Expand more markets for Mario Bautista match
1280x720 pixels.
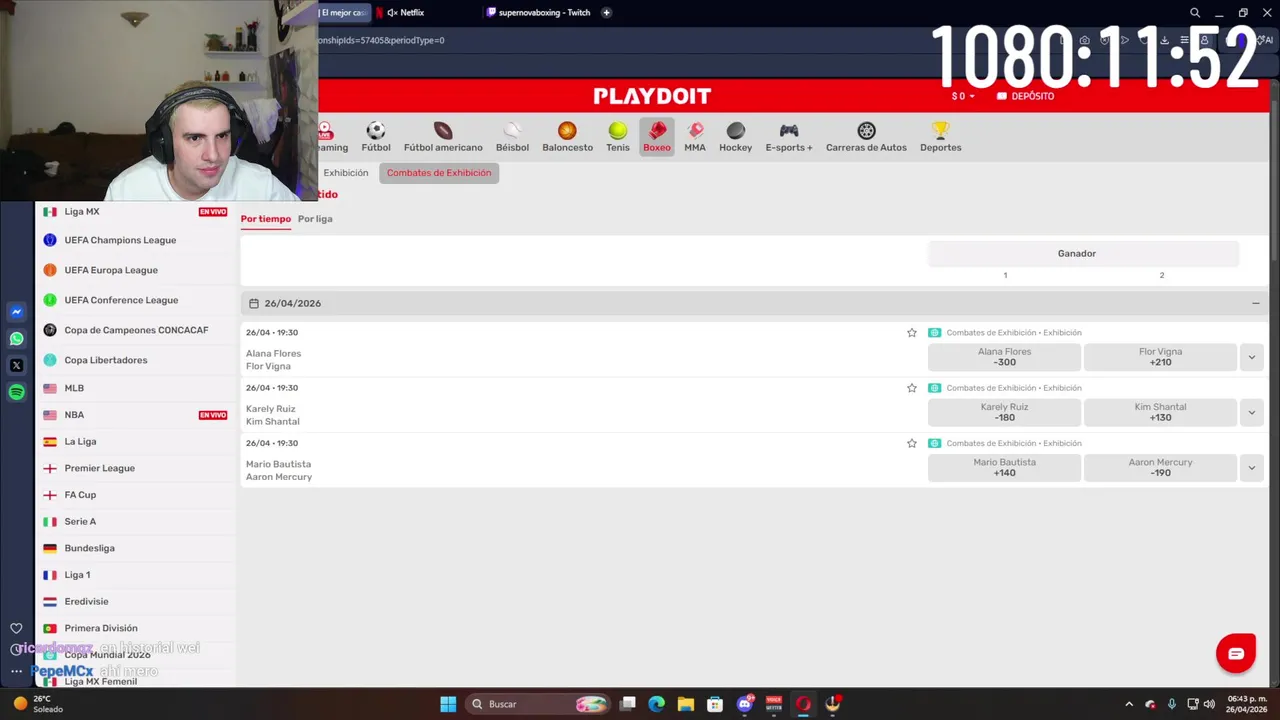coord(1251,467)
